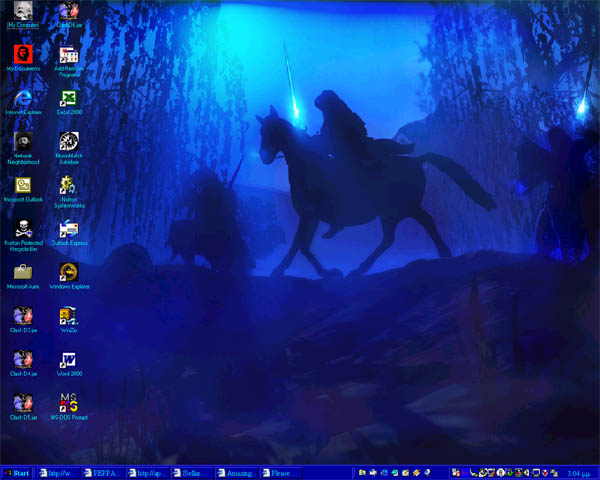
Task: Open the WinZip shortcut
Action: pos(69,320)
